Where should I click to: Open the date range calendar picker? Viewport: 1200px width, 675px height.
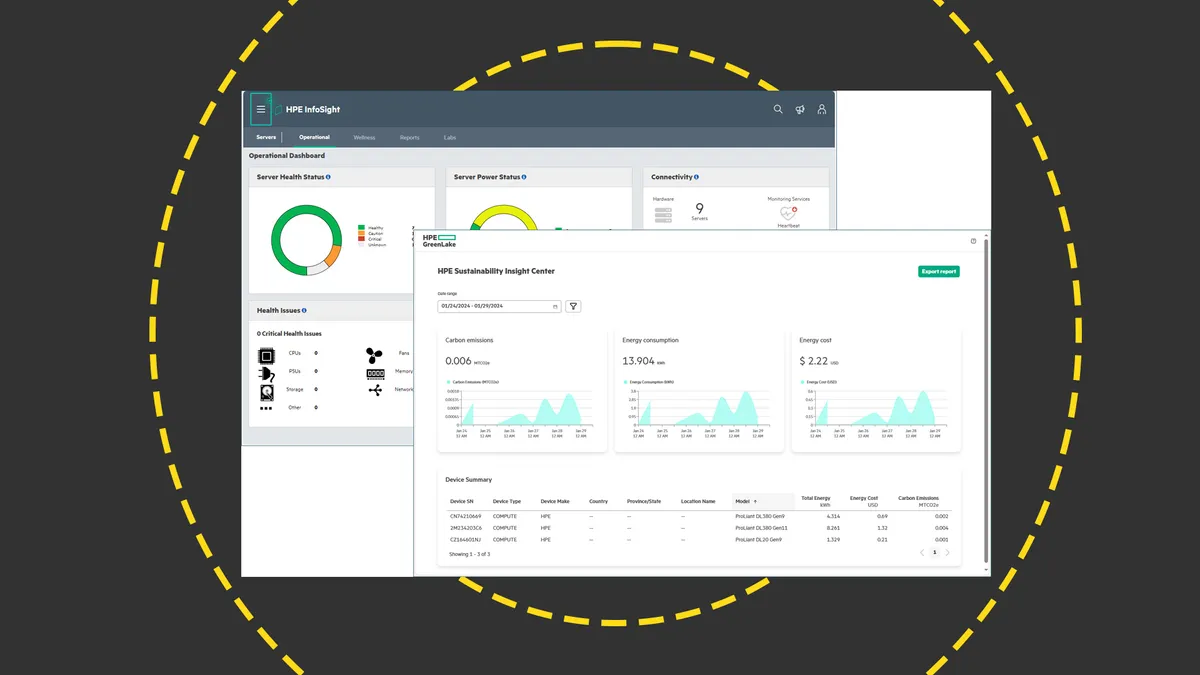(555, 306)
